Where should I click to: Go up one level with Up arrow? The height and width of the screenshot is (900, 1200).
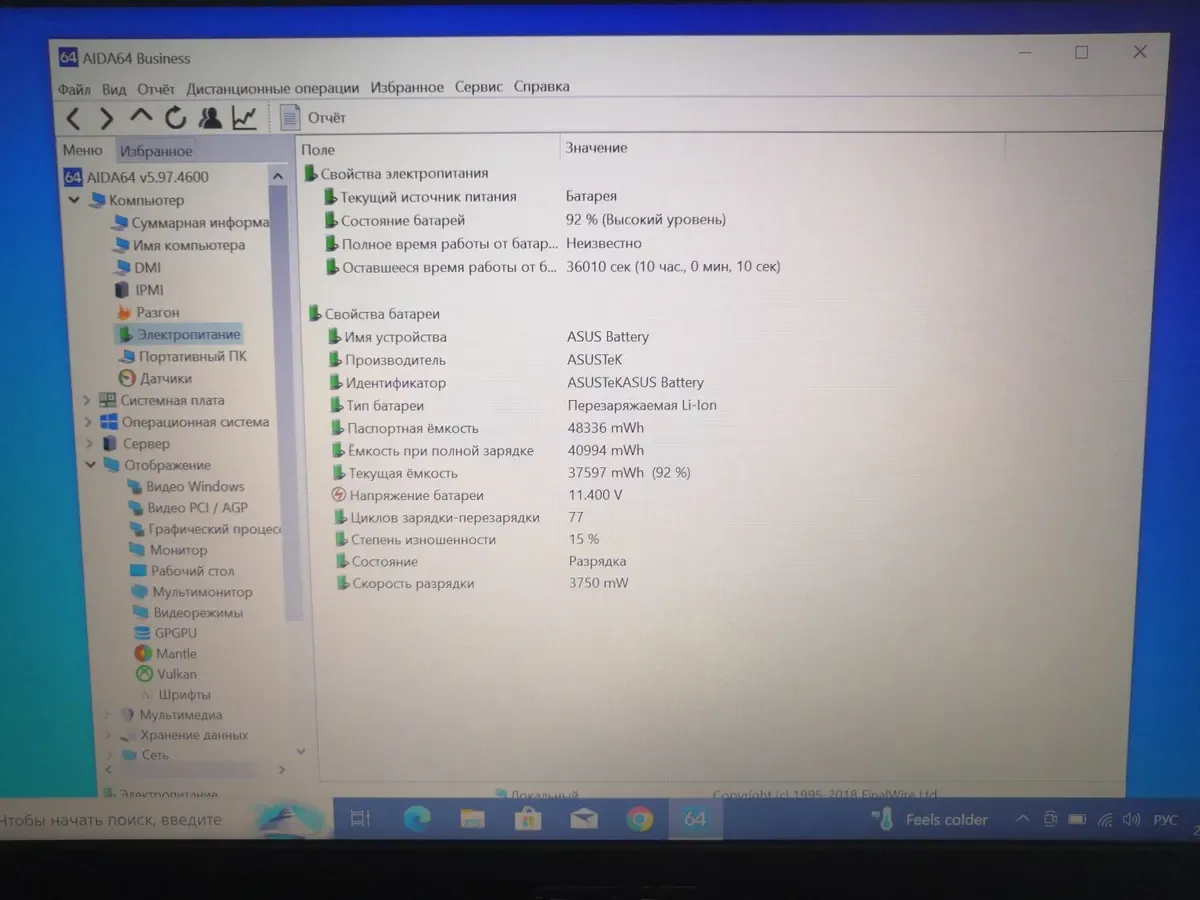pyautogui.click(x=141, y=118)
